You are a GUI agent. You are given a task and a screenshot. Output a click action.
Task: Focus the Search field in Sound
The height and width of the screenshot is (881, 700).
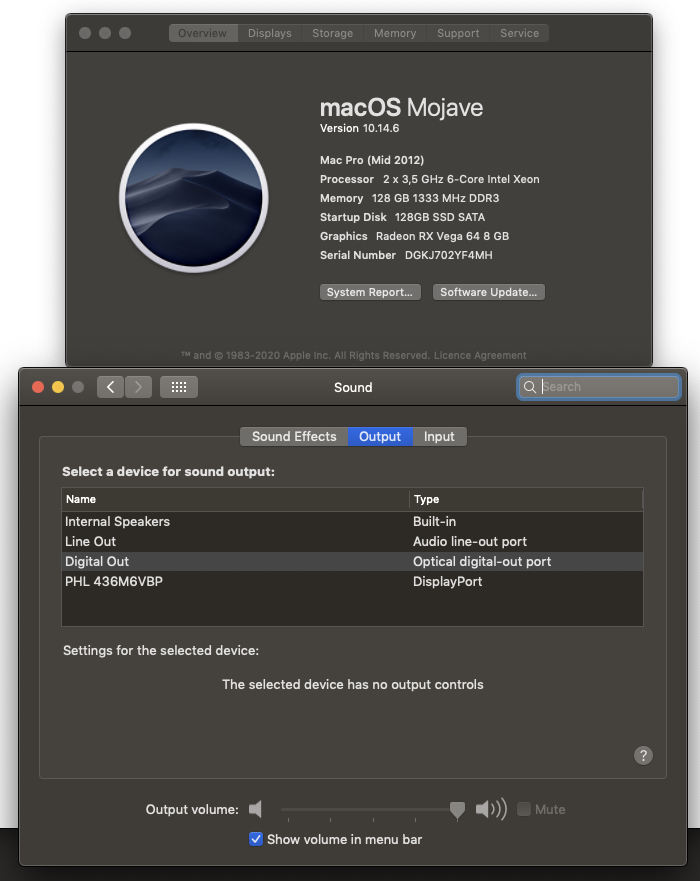click(599, 387)
